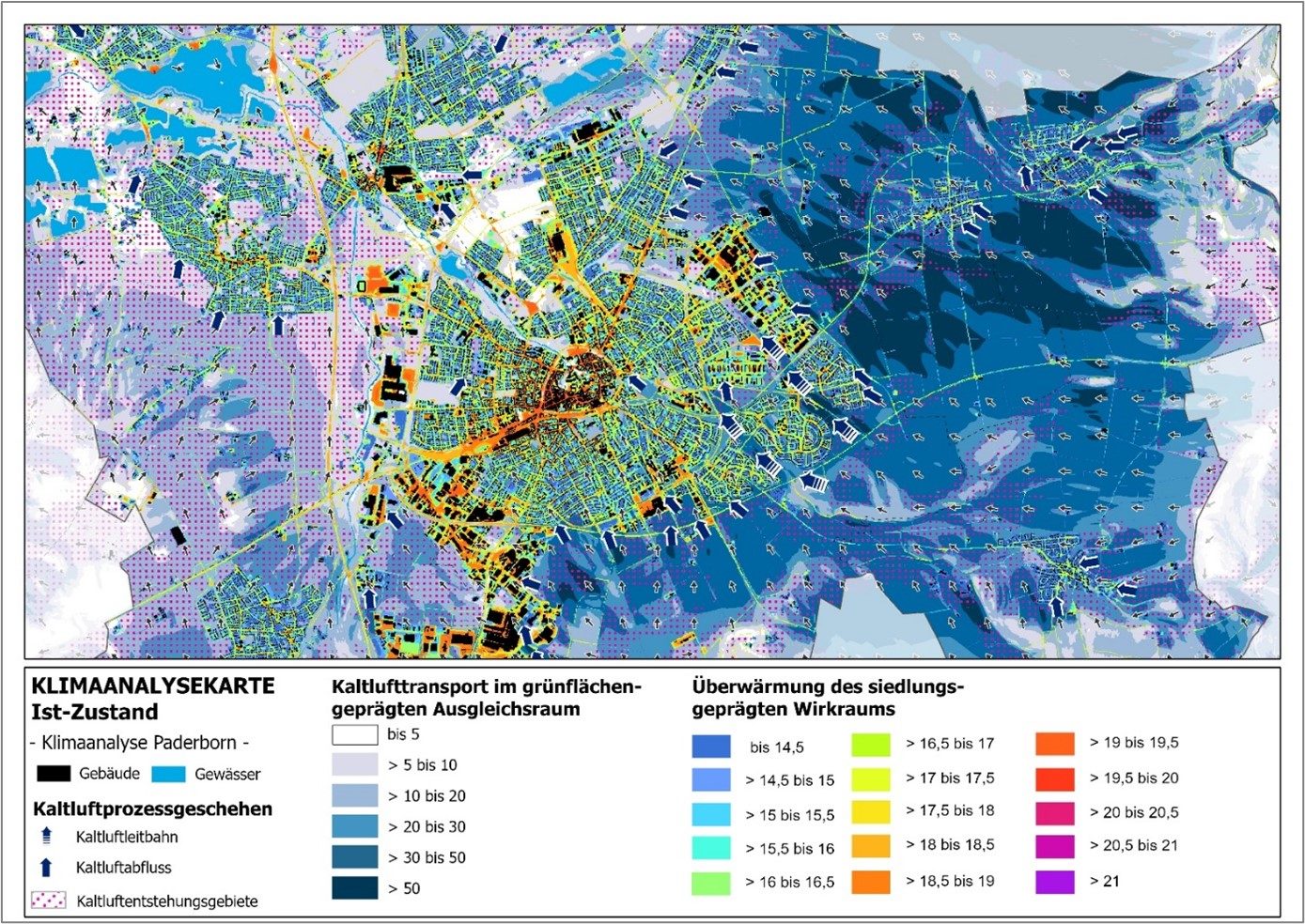This screenshot has width=1305, height=924.
Task: Pick the '> 19,5 bis 20' red swatch
Action: [1055, 778]
